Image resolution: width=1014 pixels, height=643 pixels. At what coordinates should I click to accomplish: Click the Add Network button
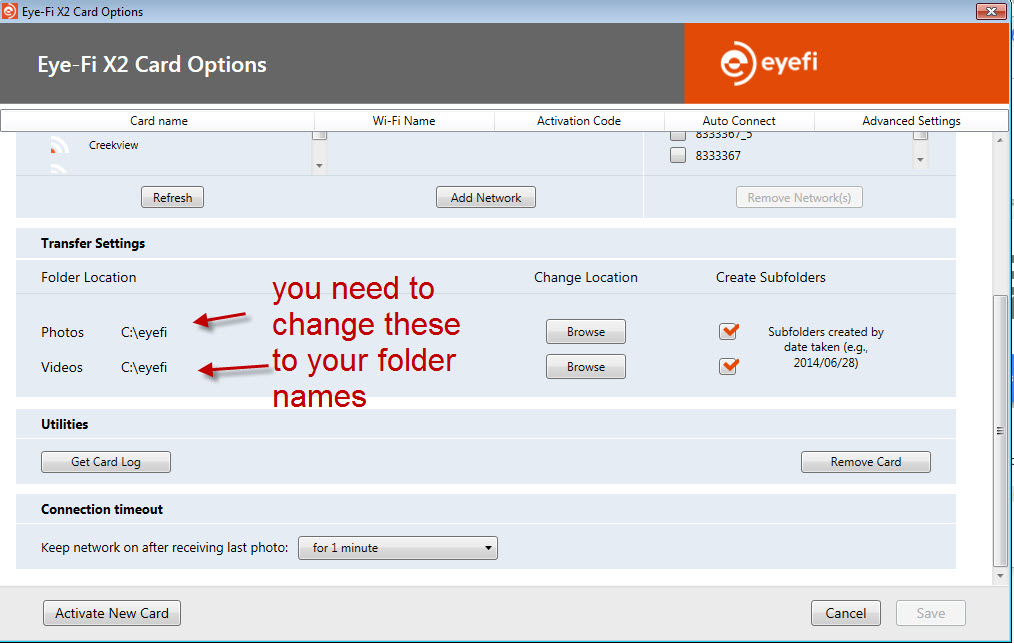tap(486, 197)
